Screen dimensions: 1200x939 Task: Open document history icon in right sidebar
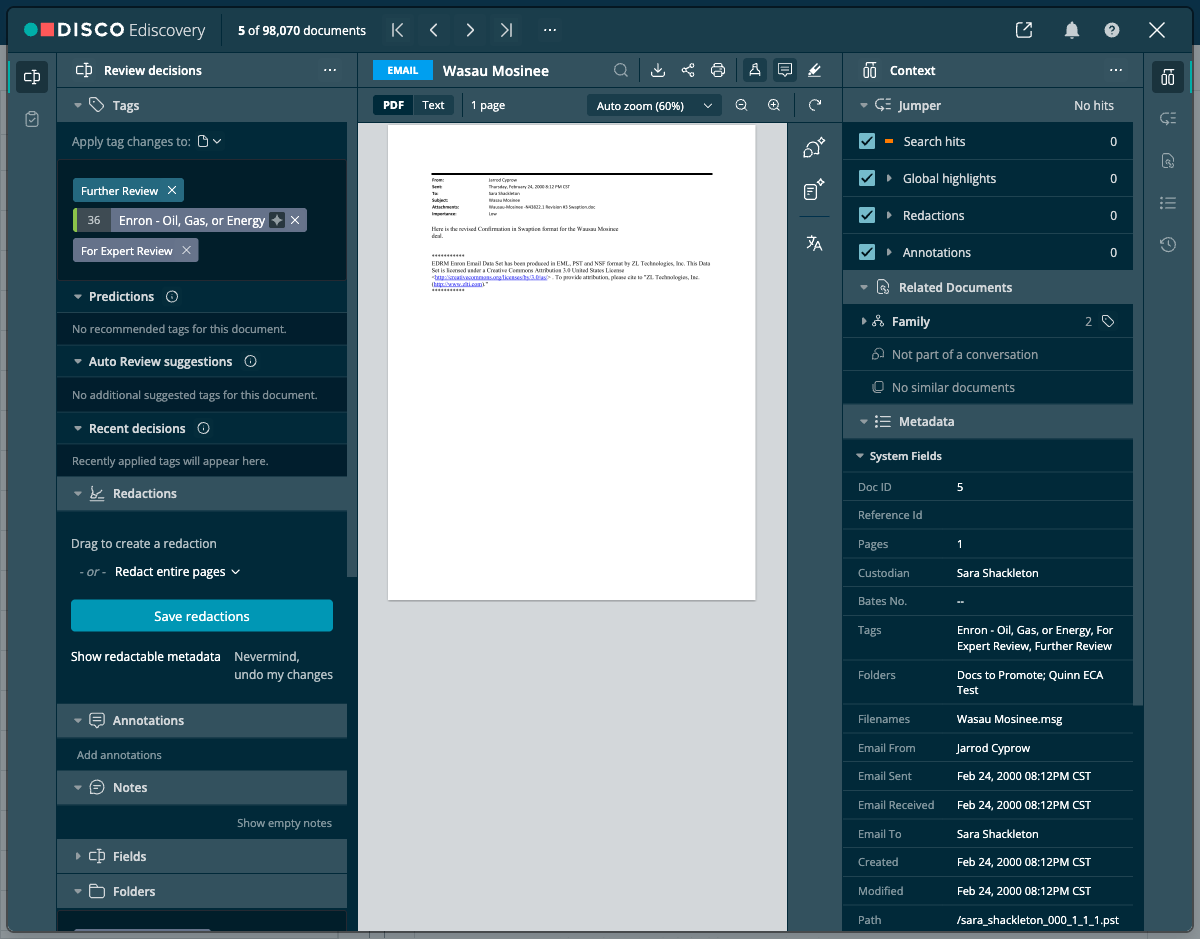pos(1168,245)
